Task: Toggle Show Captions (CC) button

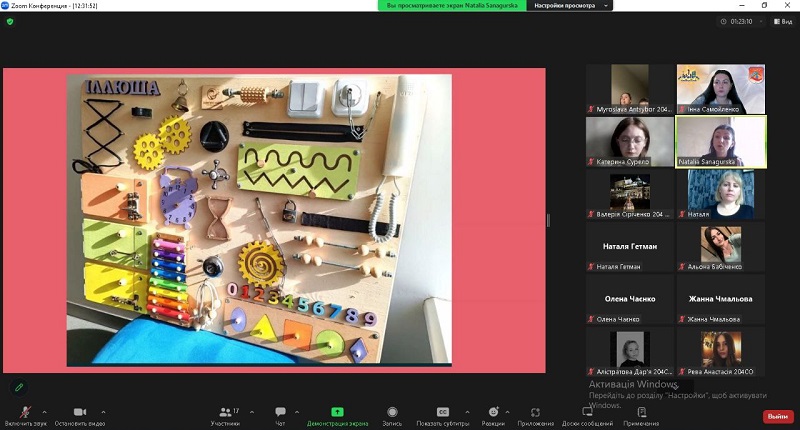Action: click(x=443, y=414)
